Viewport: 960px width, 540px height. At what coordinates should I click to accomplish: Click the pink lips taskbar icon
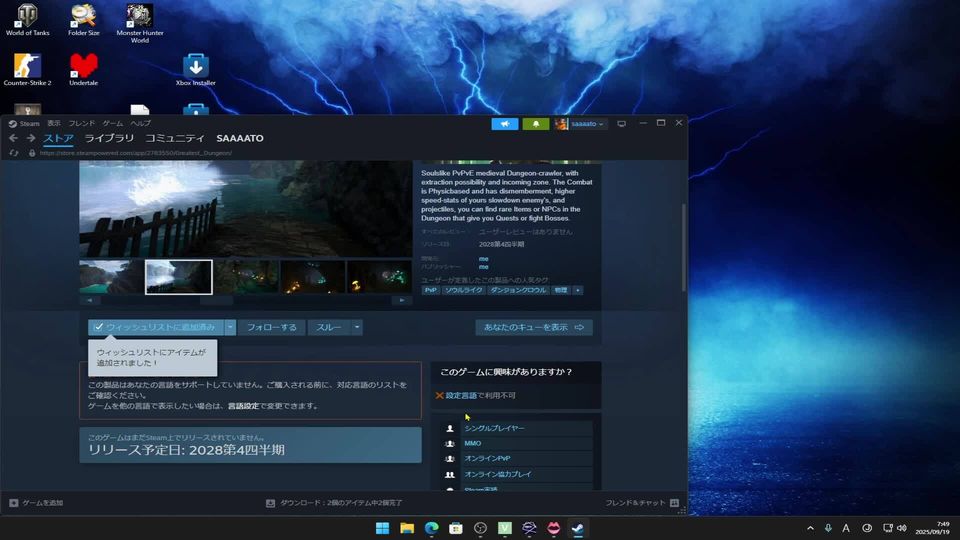coord(553,528)
